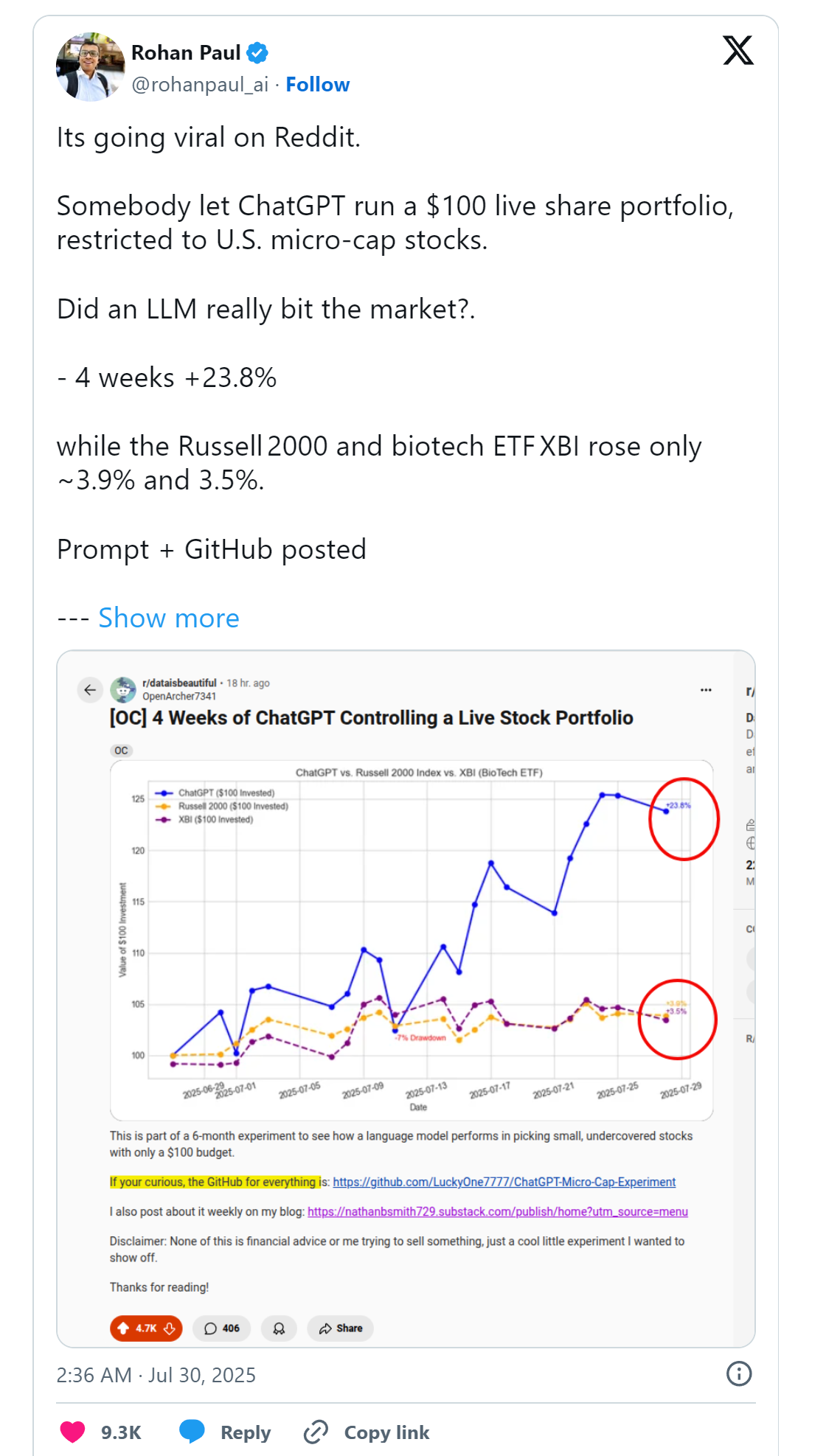Click the verified blue checkmark badge
The height and width of the screenshot is (1456, 826).
[x=257, y=53]
